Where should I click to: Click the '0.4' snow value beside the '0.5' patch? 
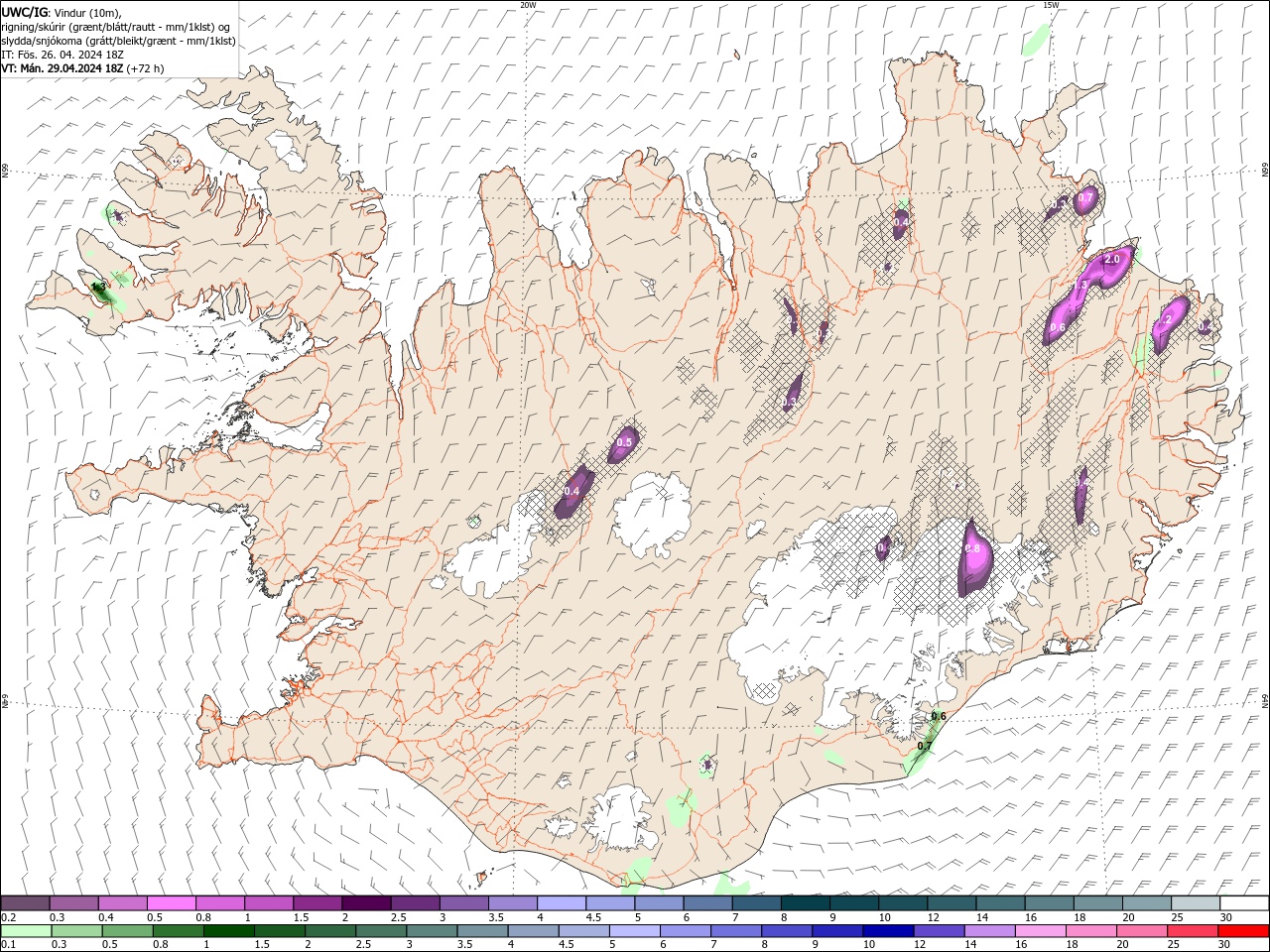pyautogui.click(x=571, y=491)
